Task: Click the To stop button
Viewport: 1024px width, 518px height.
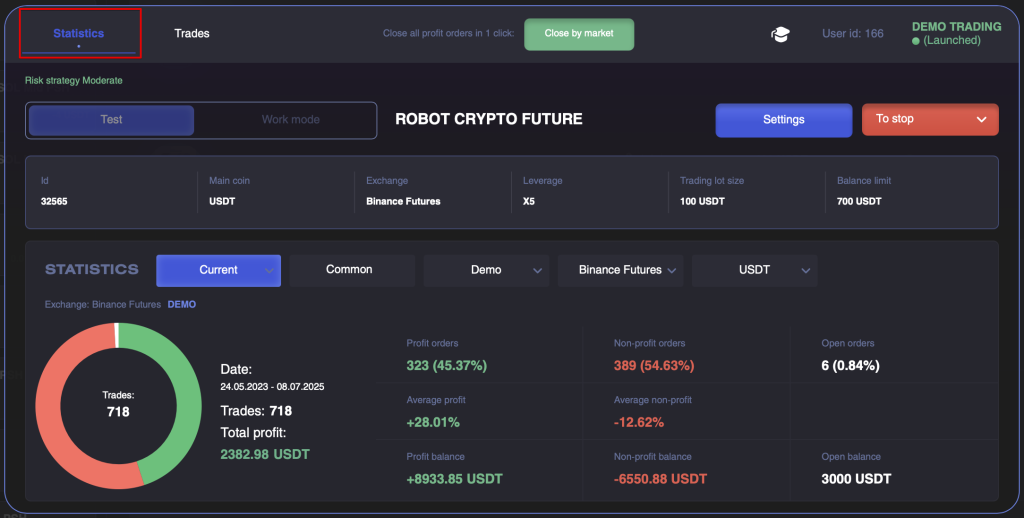Action: point(930,120)
